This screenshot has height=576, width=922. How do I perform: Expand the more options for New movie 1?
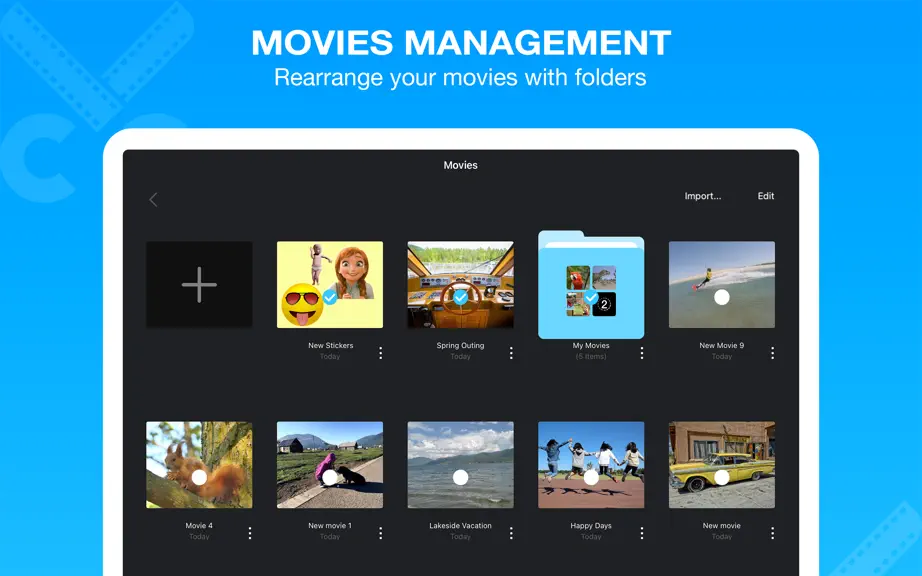(380, 533)
